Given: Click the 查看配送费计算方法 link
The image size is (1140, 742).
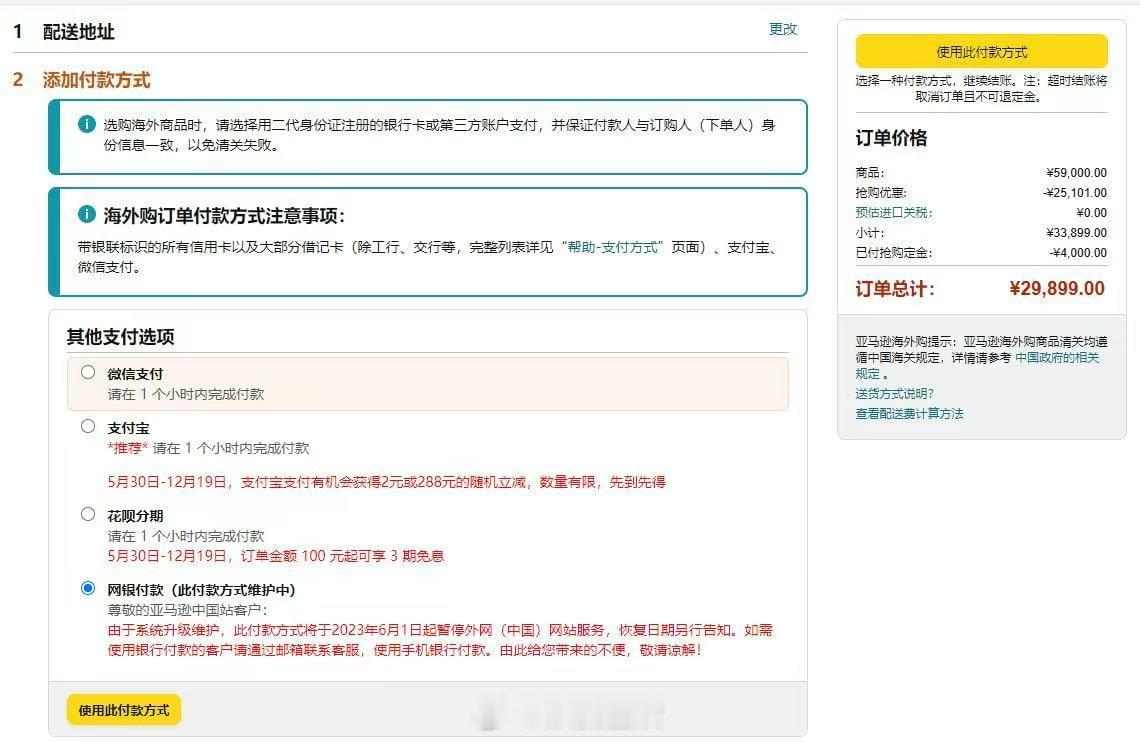Looking at the screenshot, I should 909,414.
